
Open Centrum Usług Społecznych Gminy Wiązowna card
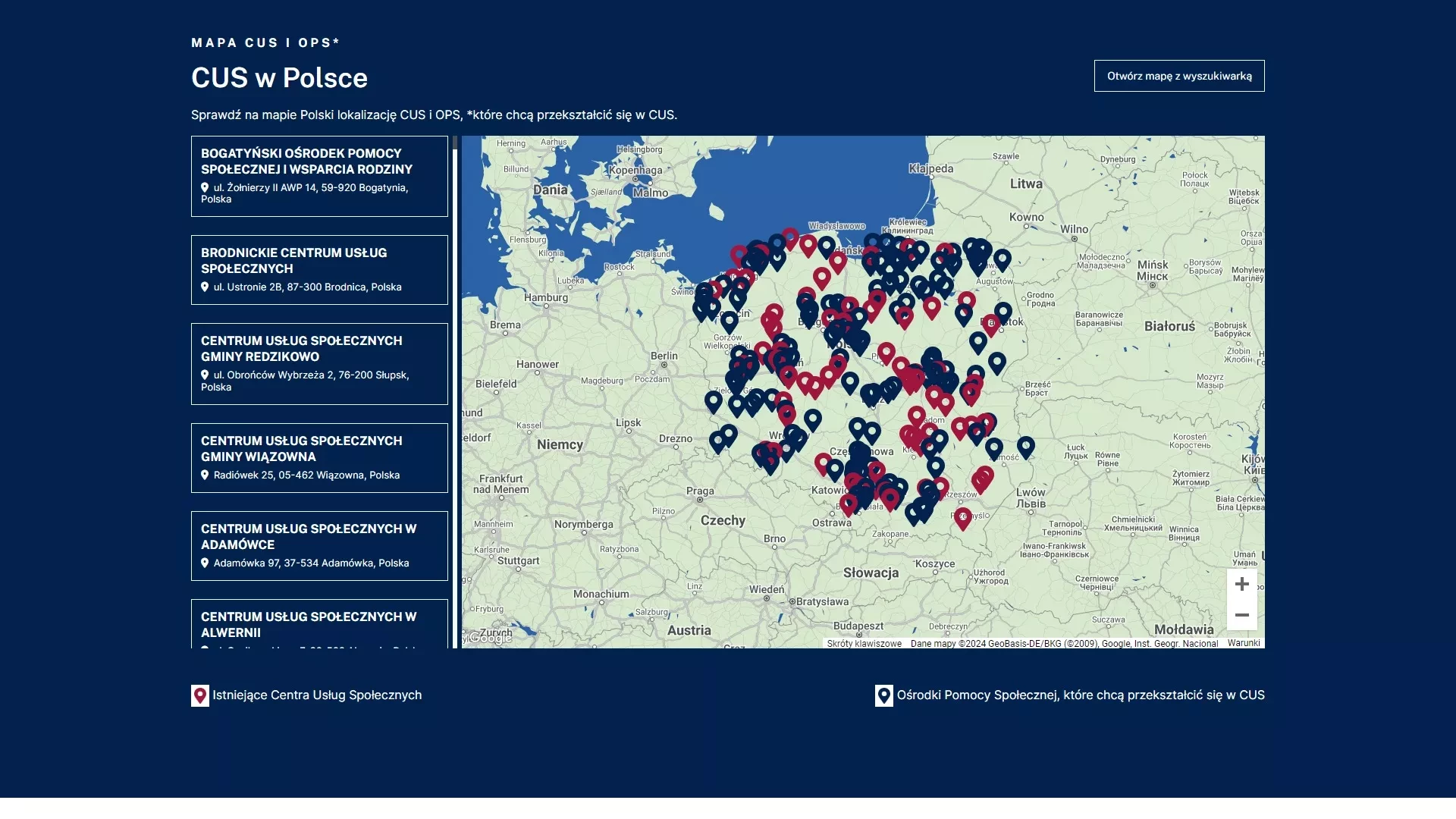tap(319, 458)
